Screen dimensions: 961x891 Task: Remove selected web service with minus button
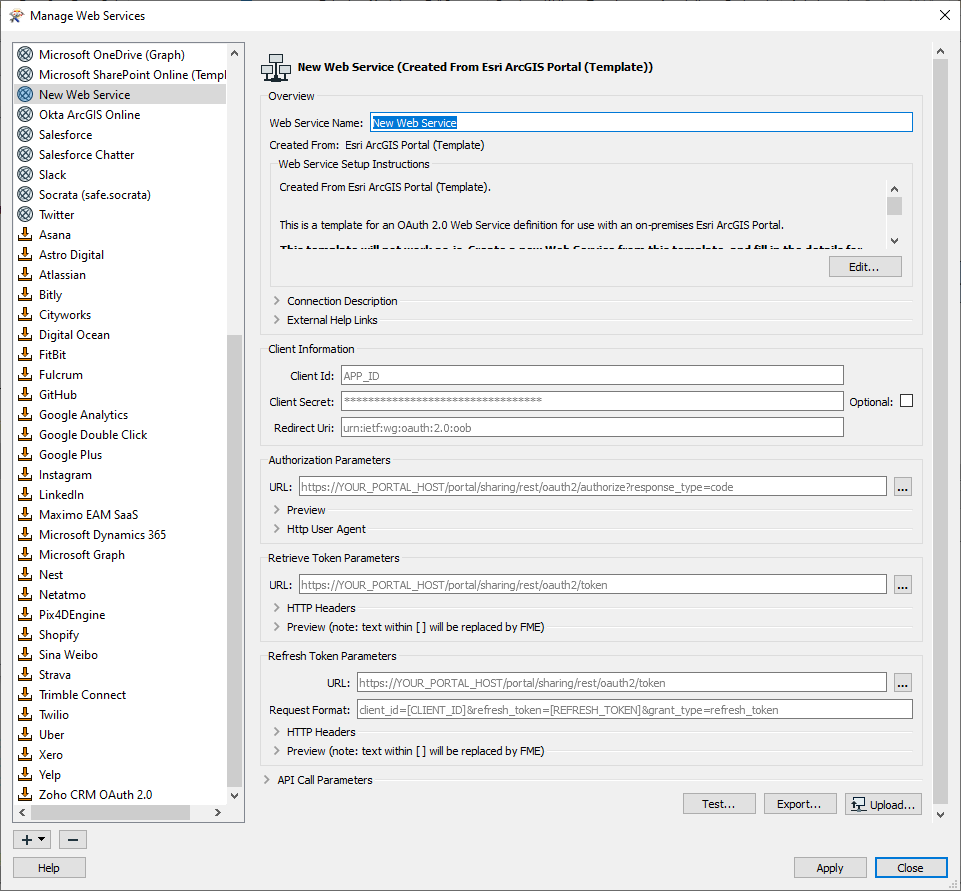pos(73,839)
